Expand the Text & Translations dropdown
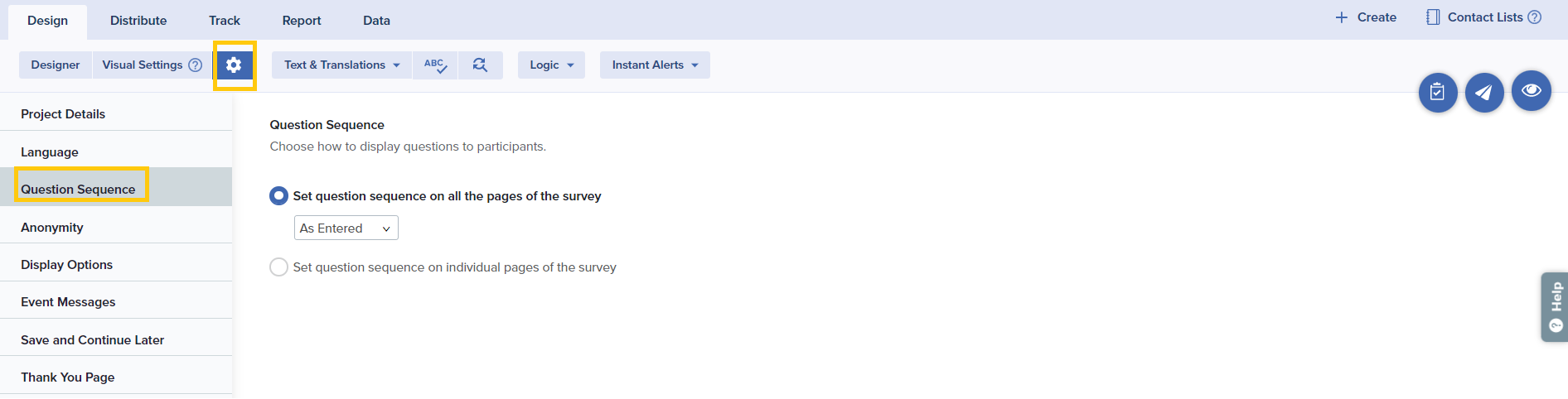Image resolution: width=1568 pixels, height=399 pixels. click(341, 65)
